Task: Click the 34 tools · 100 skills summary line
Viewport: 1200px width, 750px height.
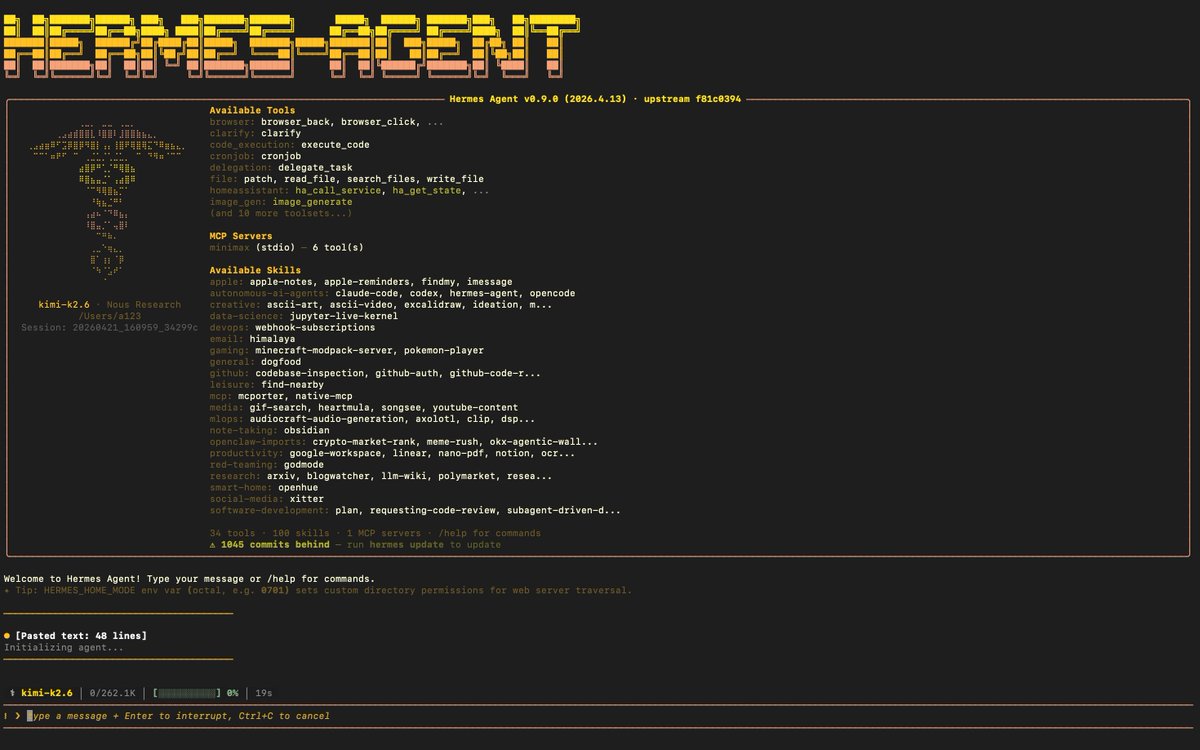Action: (375, 533)
